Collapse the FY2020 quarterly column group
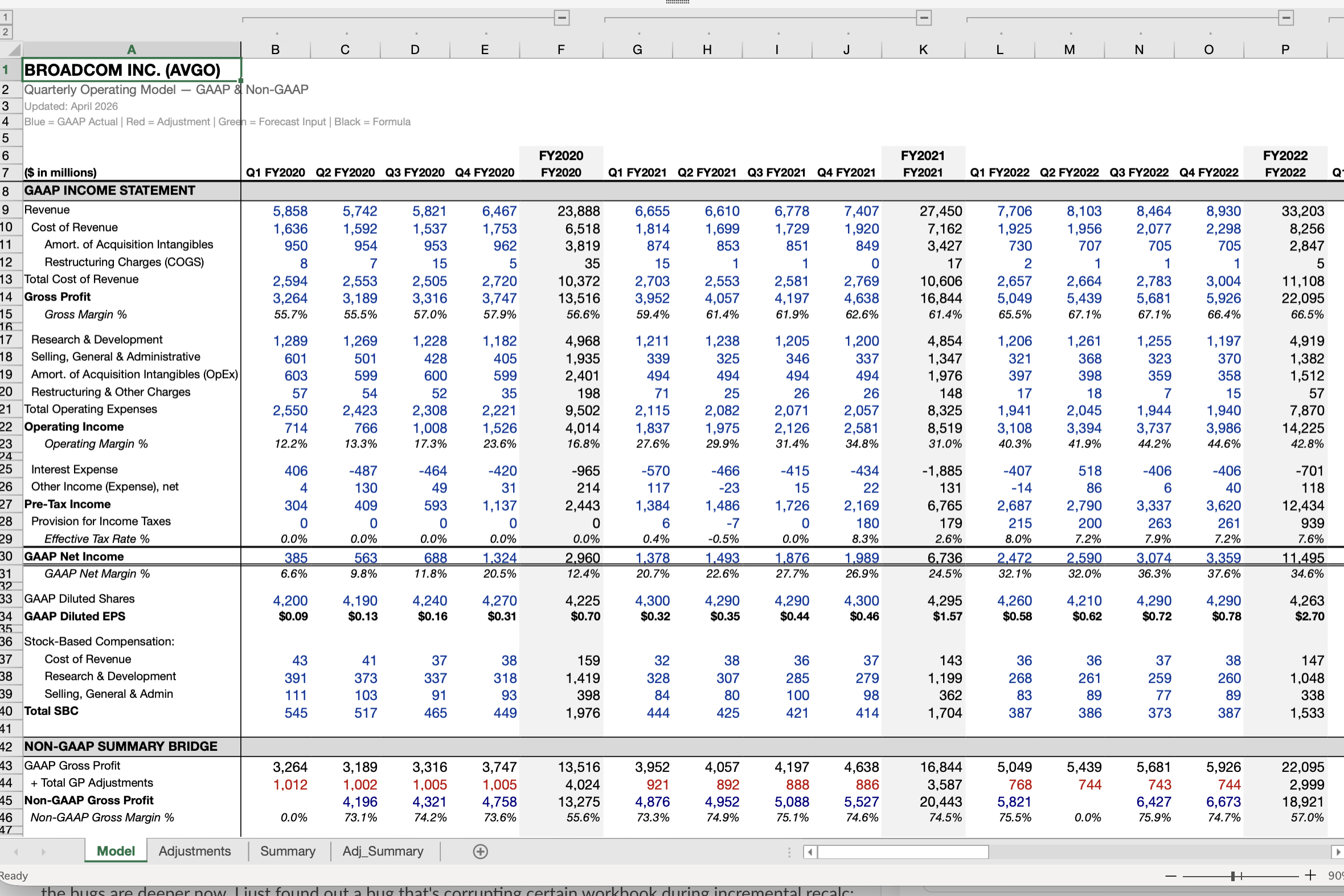Viewport: 1344px width, 896px height. (562, 18)
